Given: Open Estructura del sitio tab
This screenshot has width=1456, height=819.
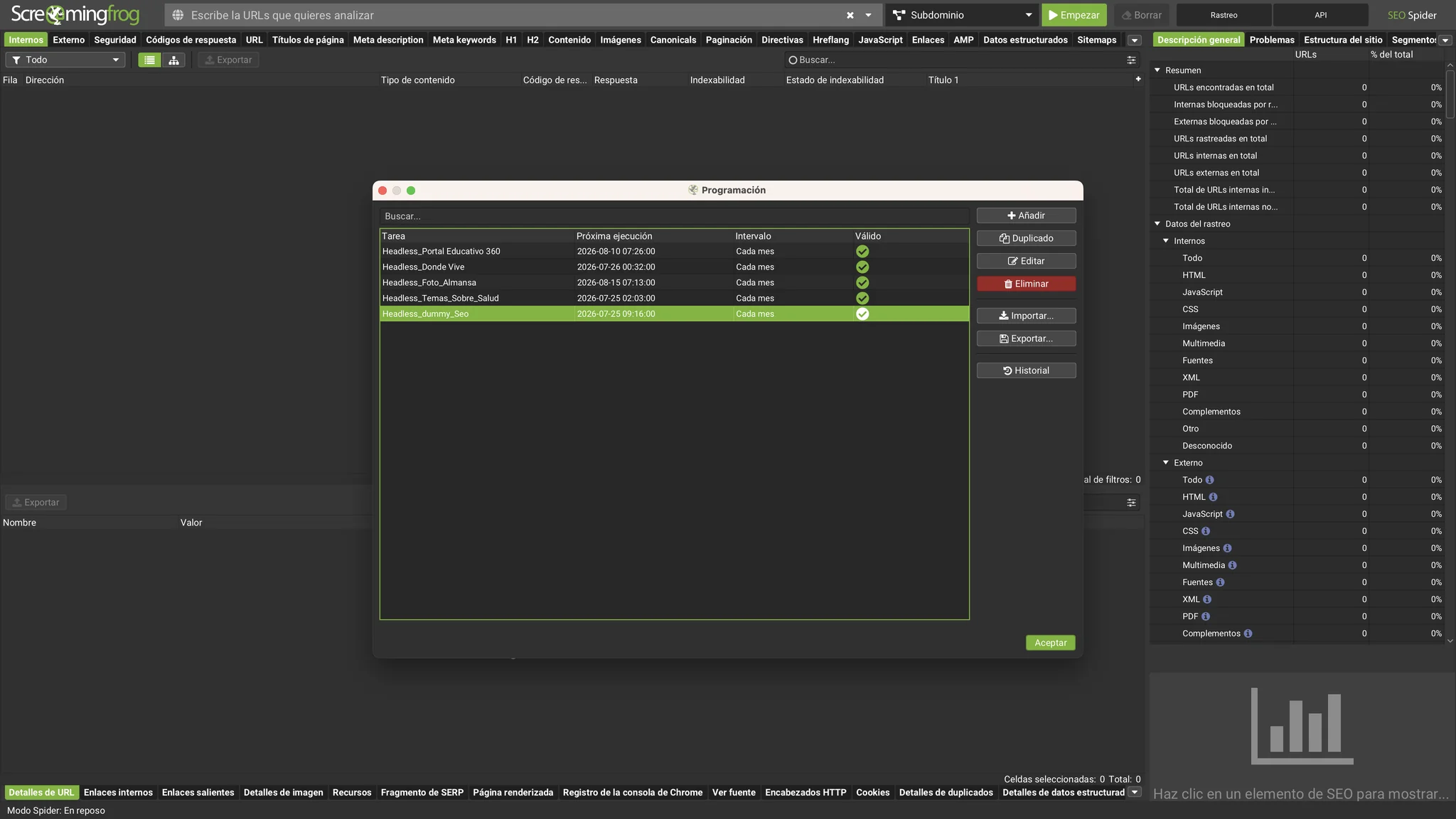Looking at the screenshot, I should tap(1343, 40).
